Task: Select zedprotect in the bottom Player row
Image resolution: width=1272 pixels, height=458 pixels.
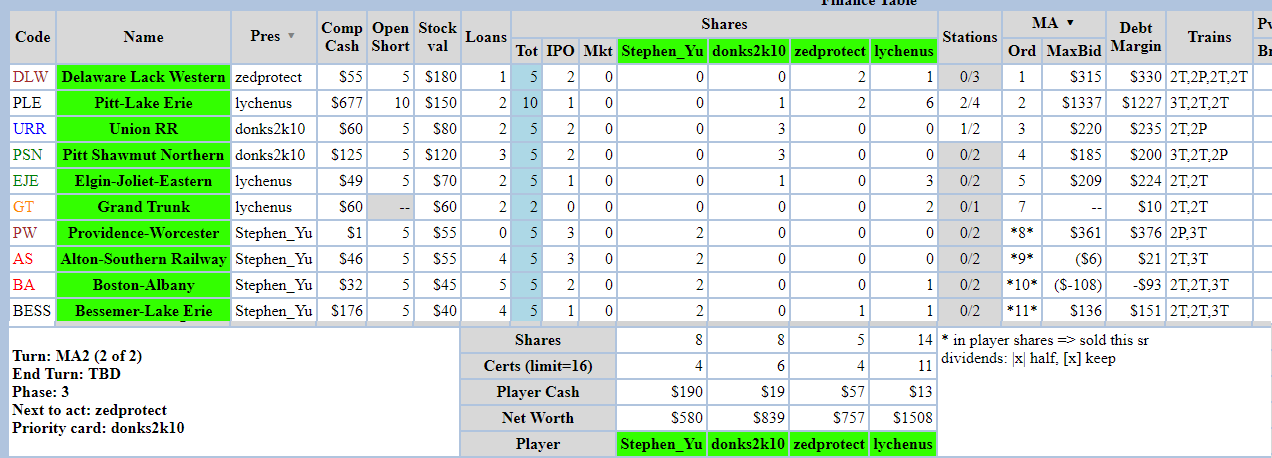Action: [x=826, y=443]
